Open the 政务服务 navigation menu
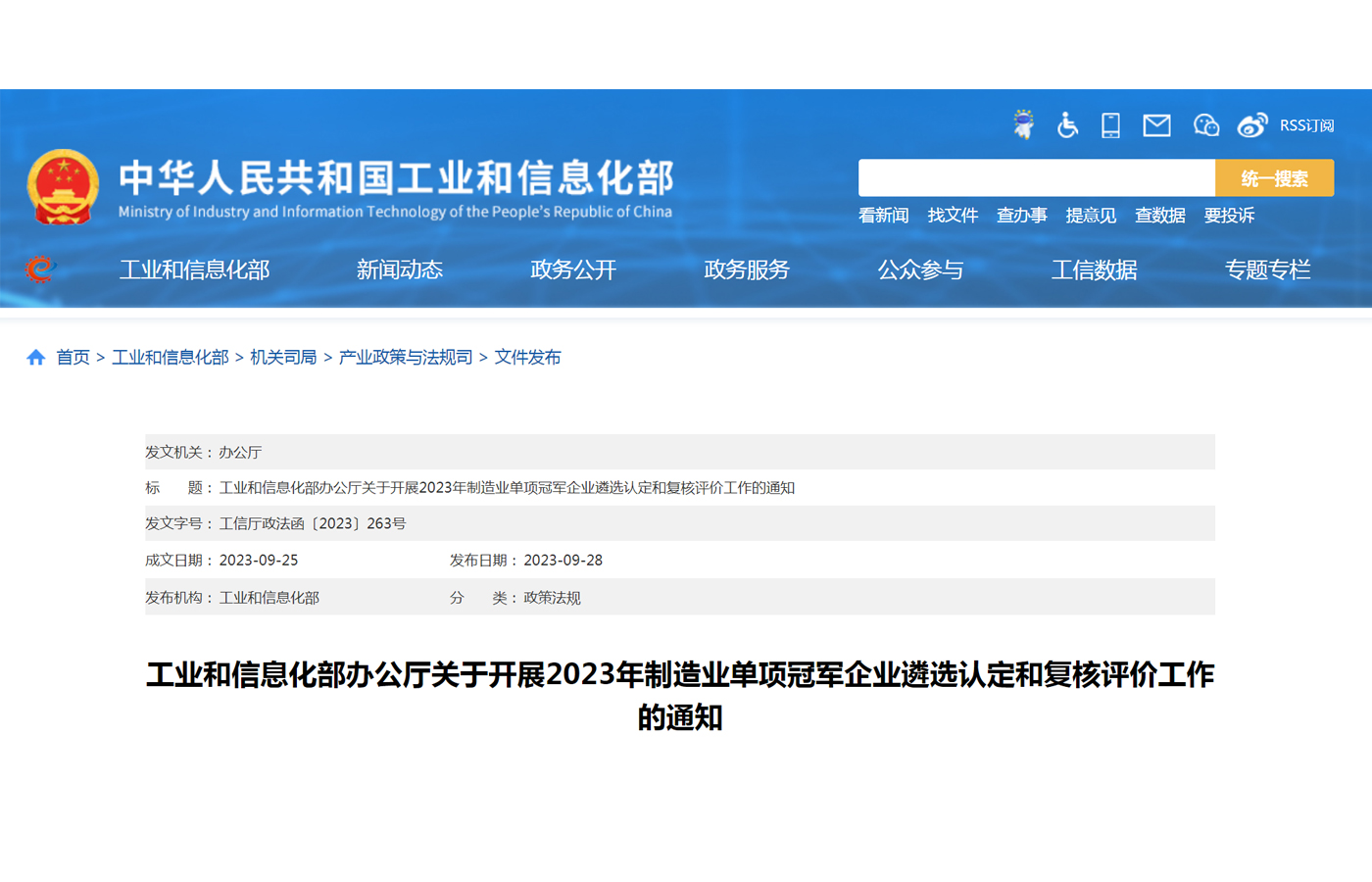This screenshot has width=1372, height=882. coord(747,269)
